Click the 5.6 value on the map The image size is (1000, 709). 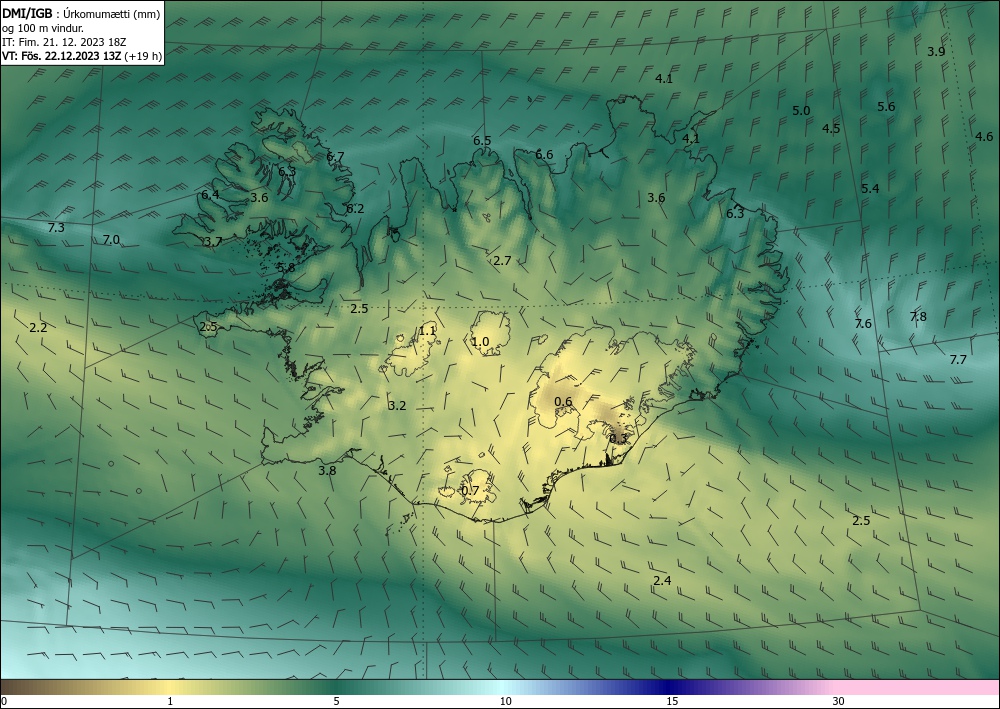click(886, 106)
